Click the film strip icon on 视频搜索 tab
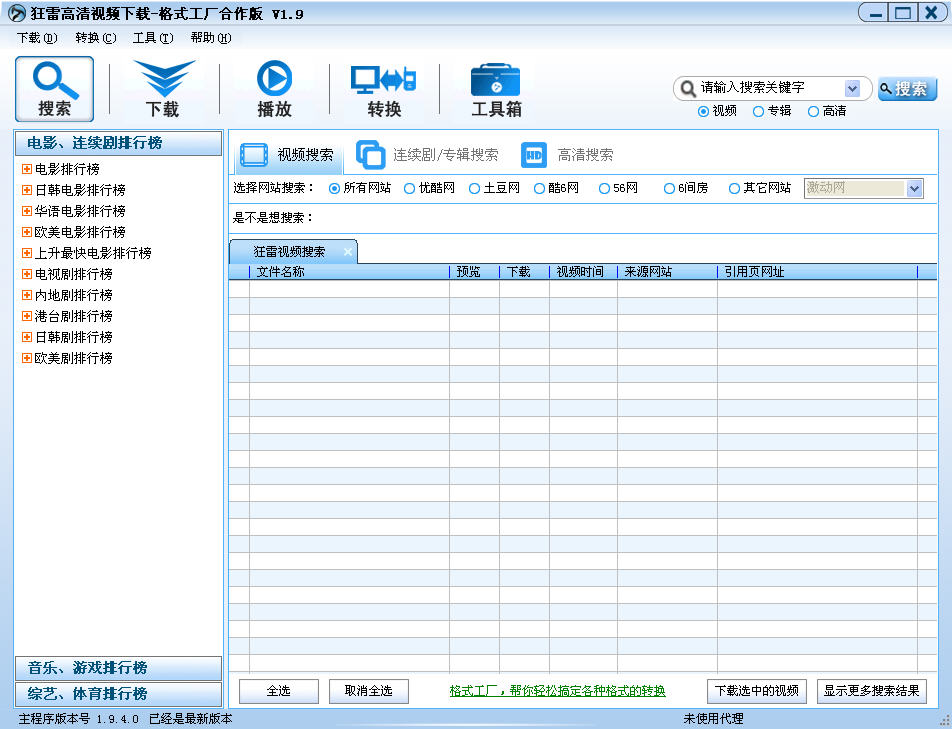Screen dimensions: 952x729 [x=253, y=155]
